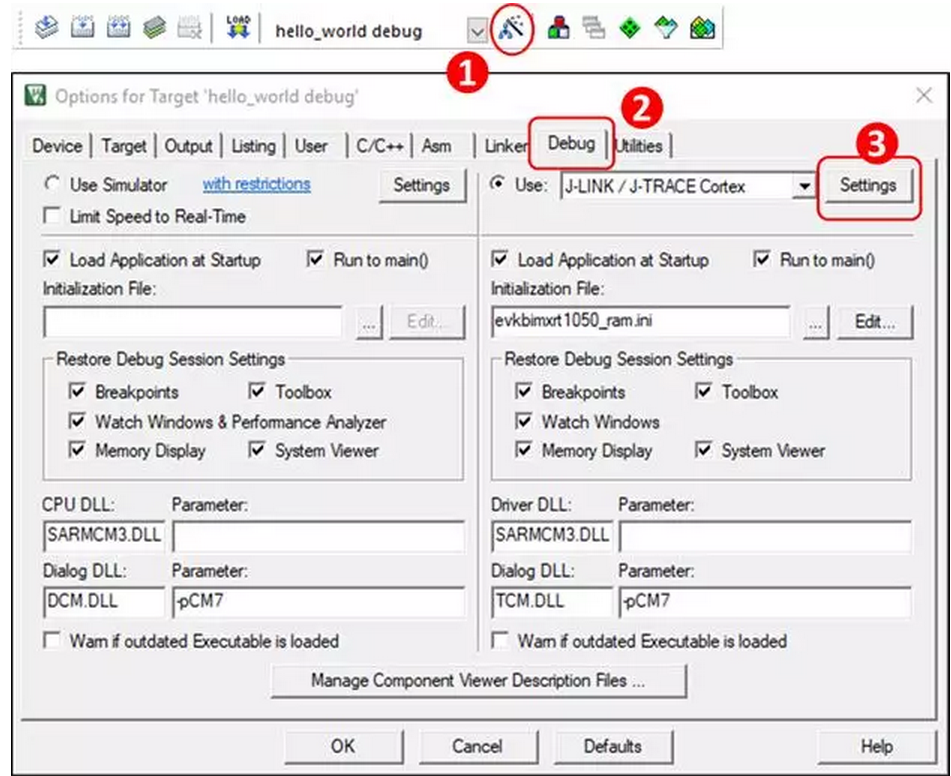Click the Batch Build stacked-layers icon

155,27
